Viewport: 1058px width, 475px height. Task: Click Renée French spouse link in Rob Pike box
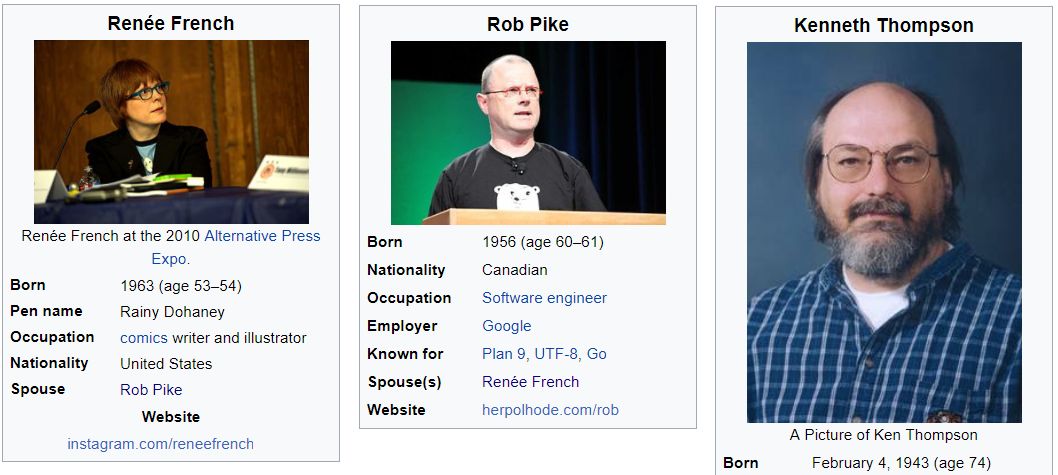point(530,382)
